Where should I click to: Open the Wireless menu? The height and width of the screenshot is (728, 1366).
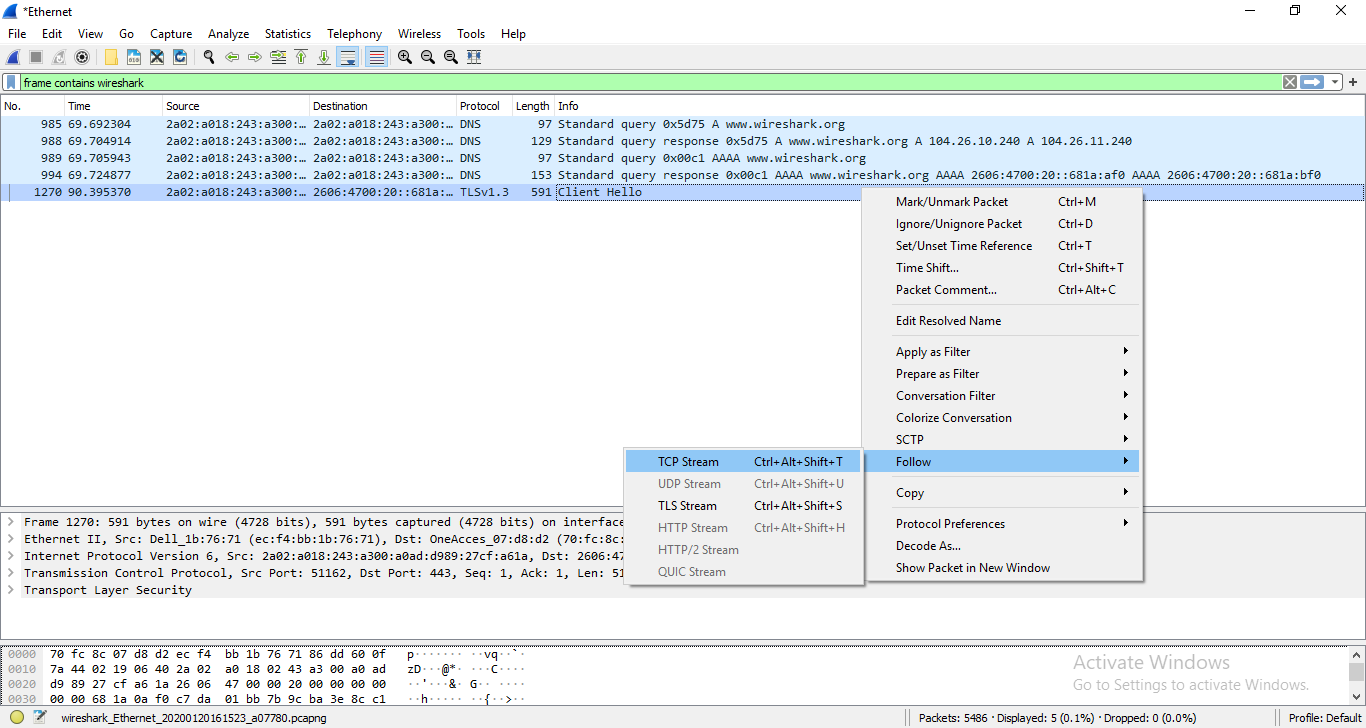(419, 33)
